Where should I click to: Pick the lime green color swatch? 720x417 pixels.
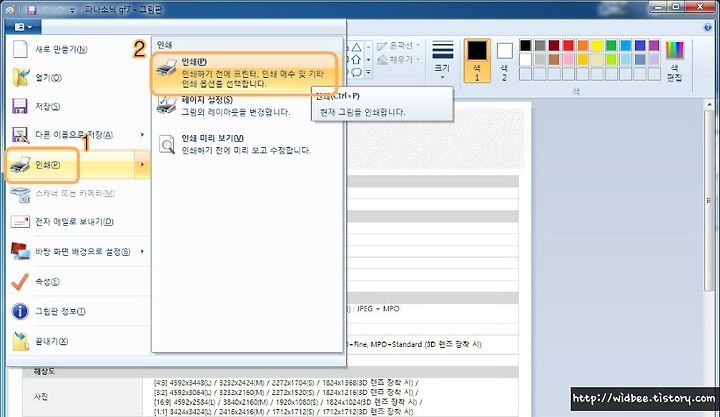[x=611, y=59]
